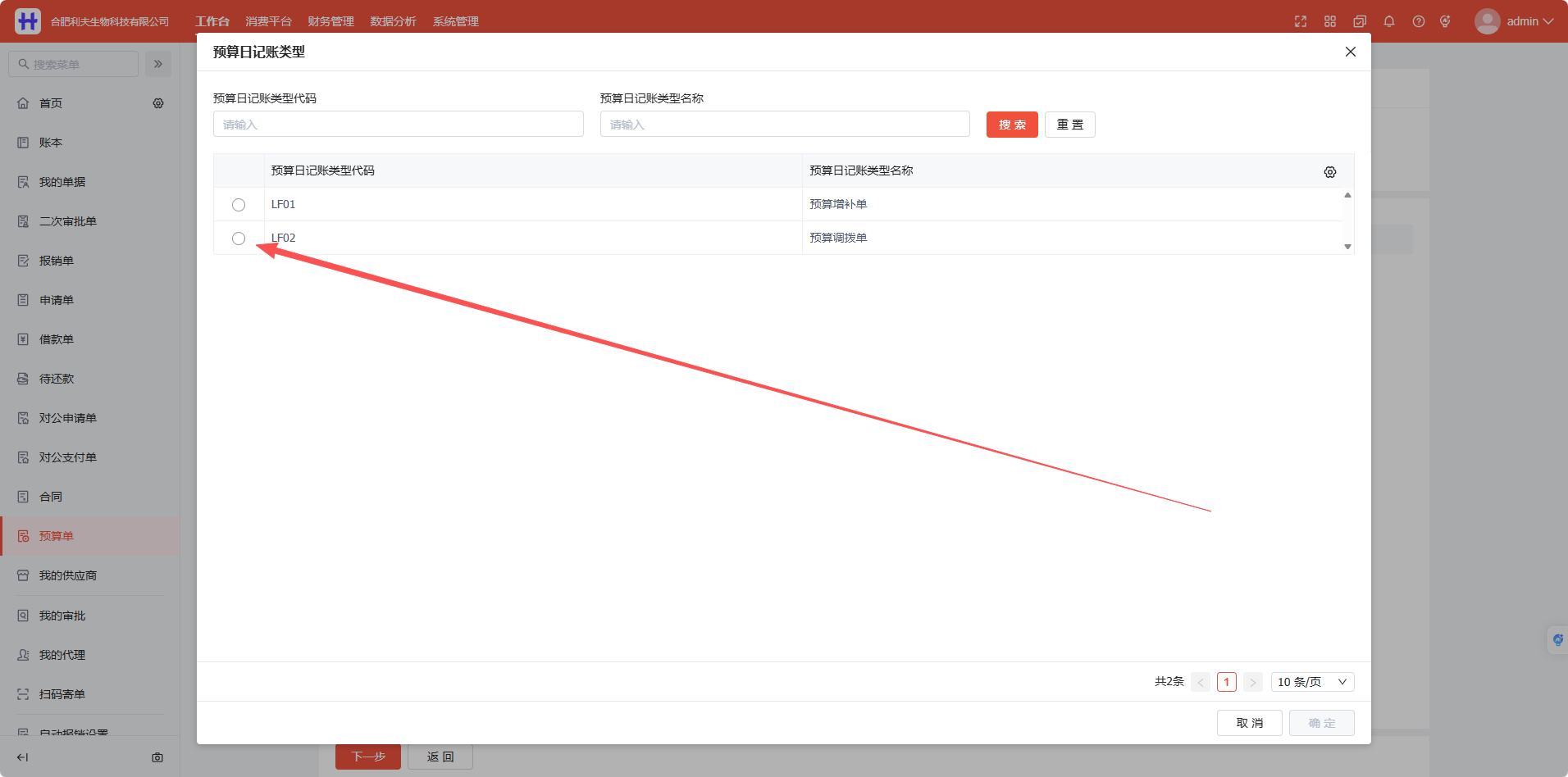Expand the sidebar menu double-chevron button
This screenshot has height=777, width=1568.
(158, 64)
